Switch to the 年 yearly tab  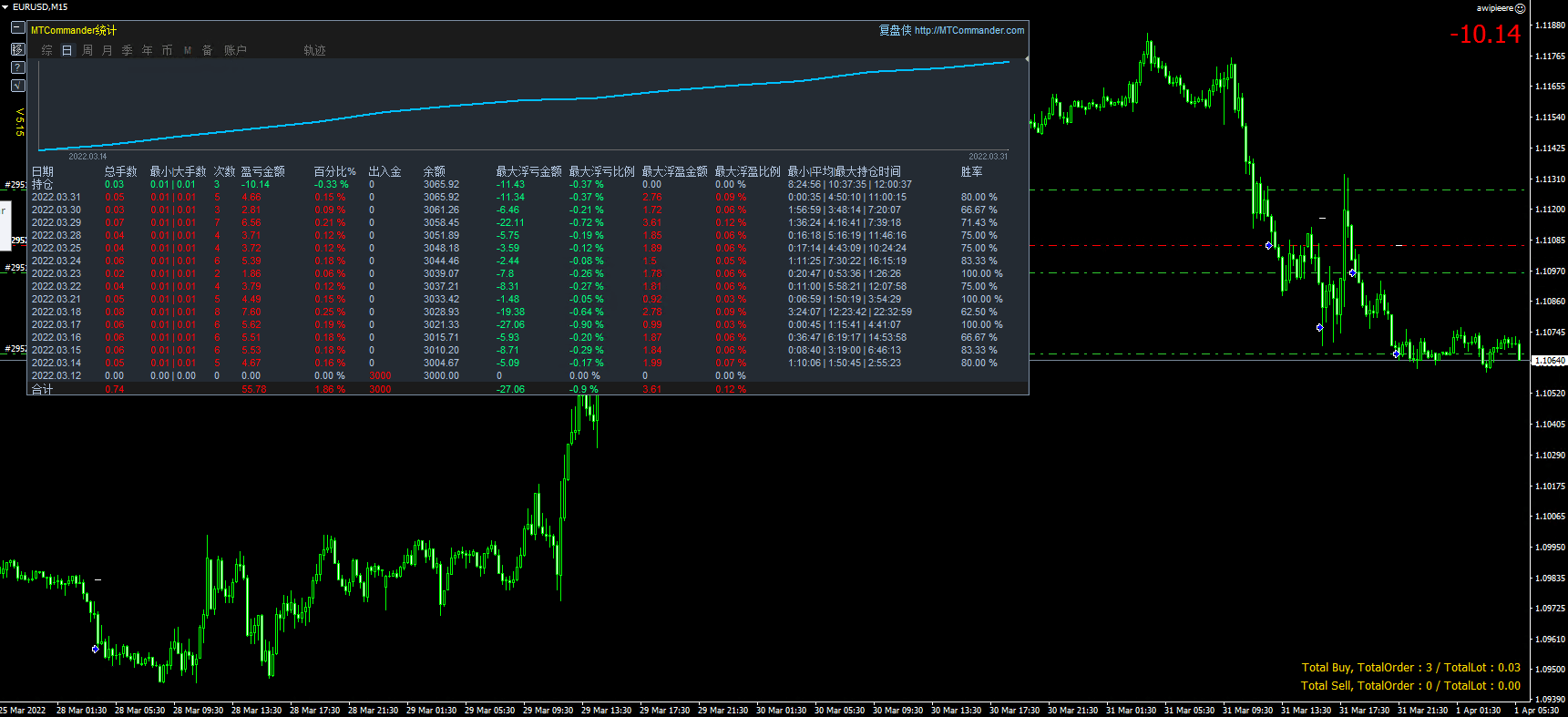[148, 50]
